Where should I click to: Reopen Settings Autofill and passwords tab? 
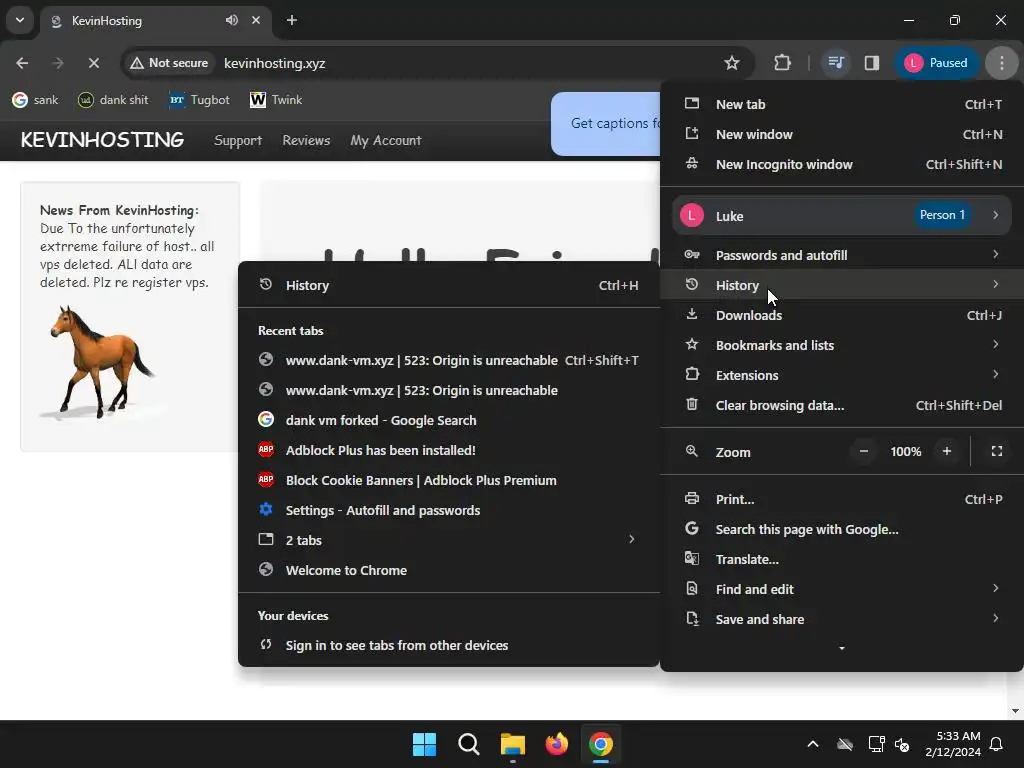[449, 511]
